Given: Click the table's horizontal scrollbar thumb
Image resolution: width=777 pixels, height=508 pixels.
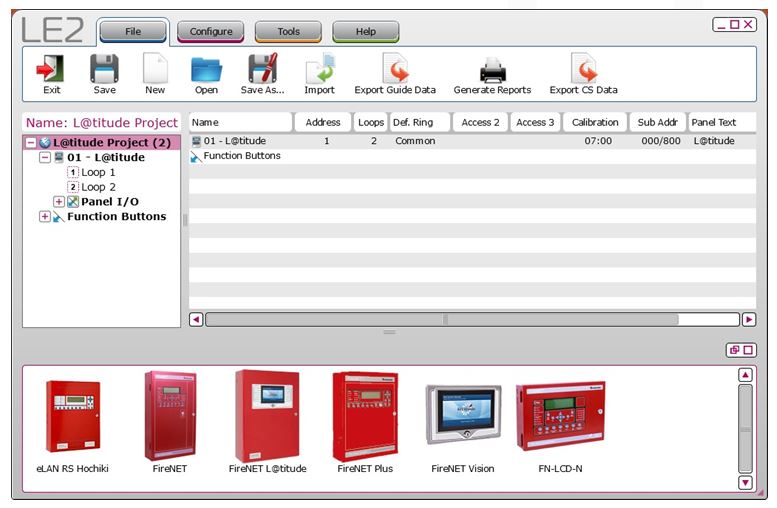Looking at the screenshot, I should point(442,320).
